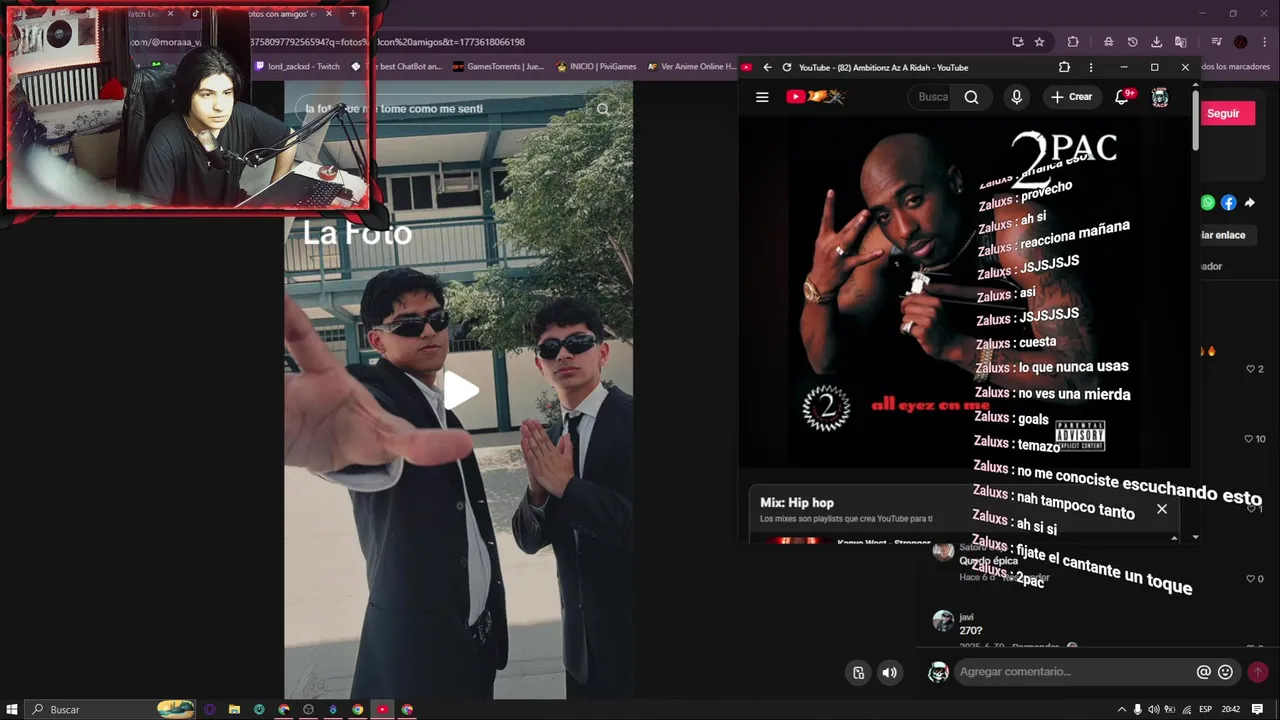This screenshot has width=1280, height=720.
Task: Close the Mix: Hip hop panel
Action: [x=1162, y=509]
